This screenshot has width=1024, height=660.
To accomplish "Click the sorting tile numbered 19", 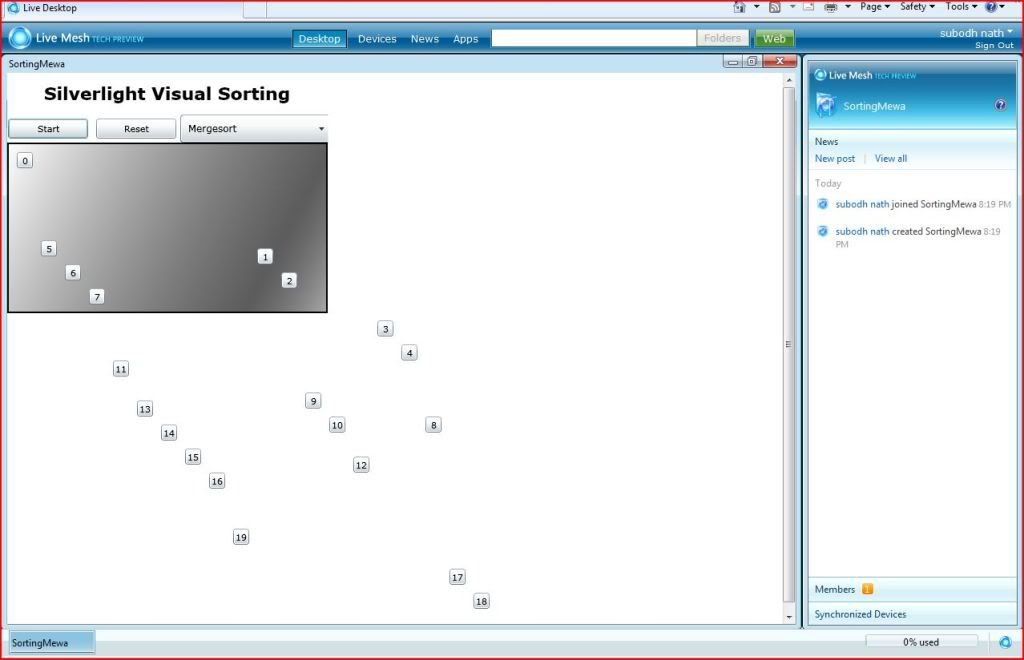I will (241, 537).
